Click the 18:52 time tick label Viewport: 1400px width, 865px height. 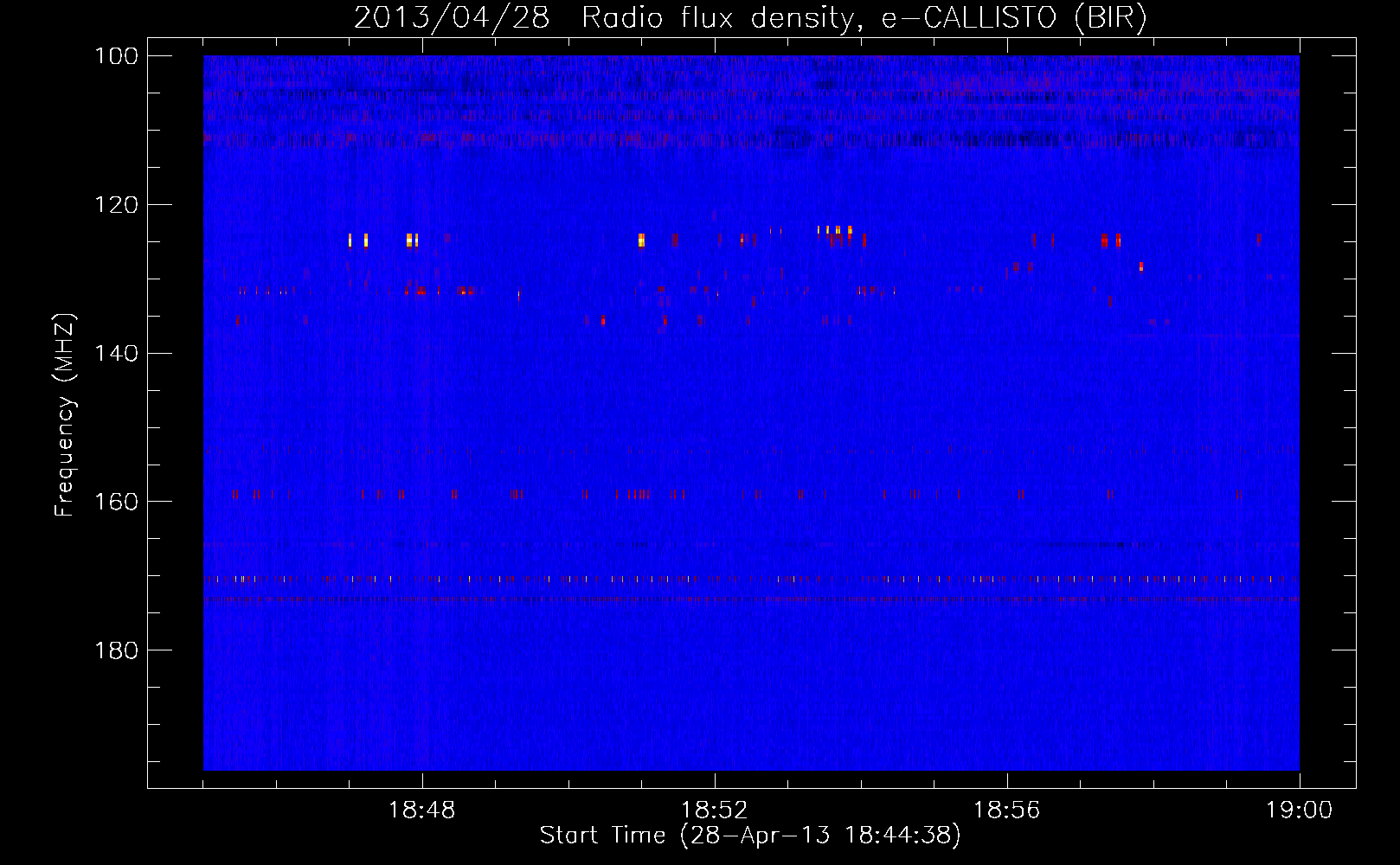(715, 811)
